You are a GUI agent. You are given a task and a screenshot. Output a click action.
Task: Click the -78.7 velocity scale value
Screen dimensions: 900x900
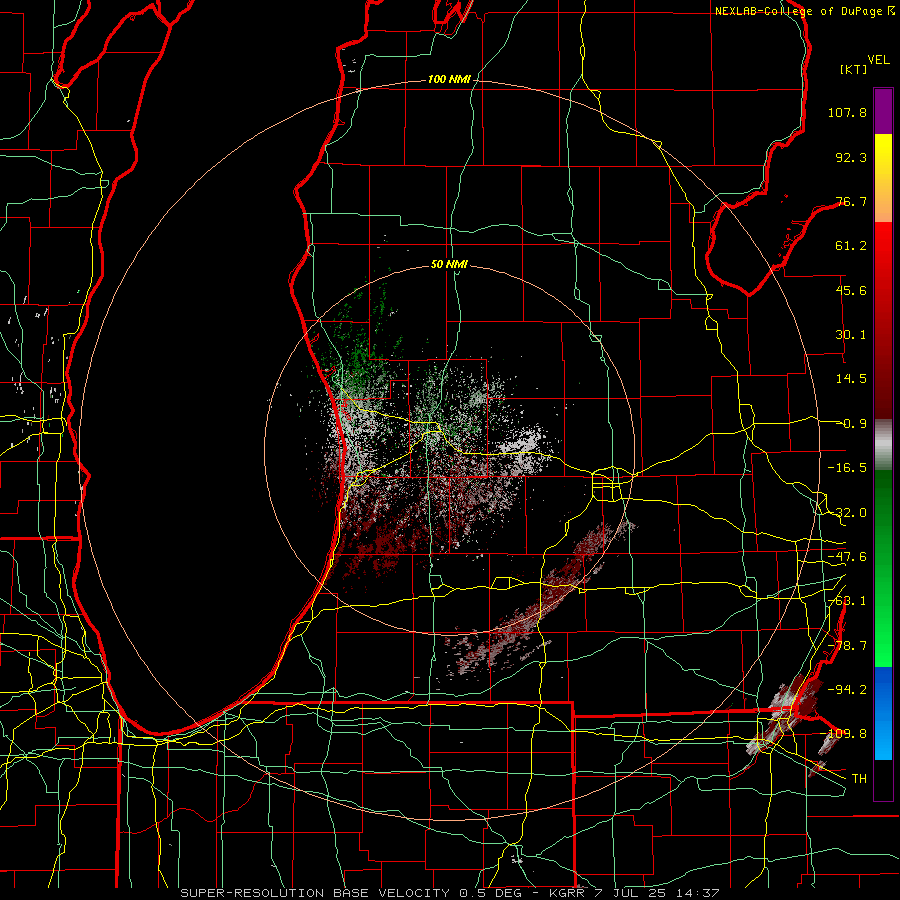click(x=847, y=646)
